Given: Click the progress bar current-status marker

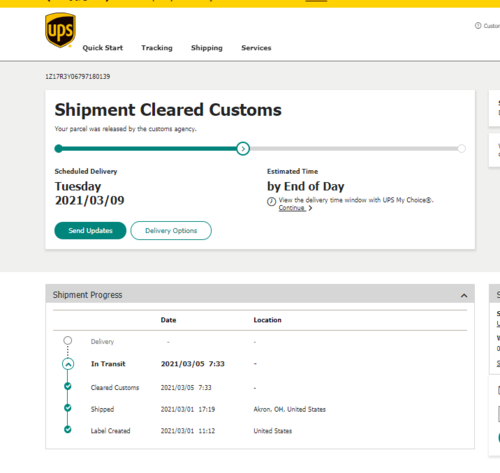Looking at the screenshot, I should pos(243,149).
